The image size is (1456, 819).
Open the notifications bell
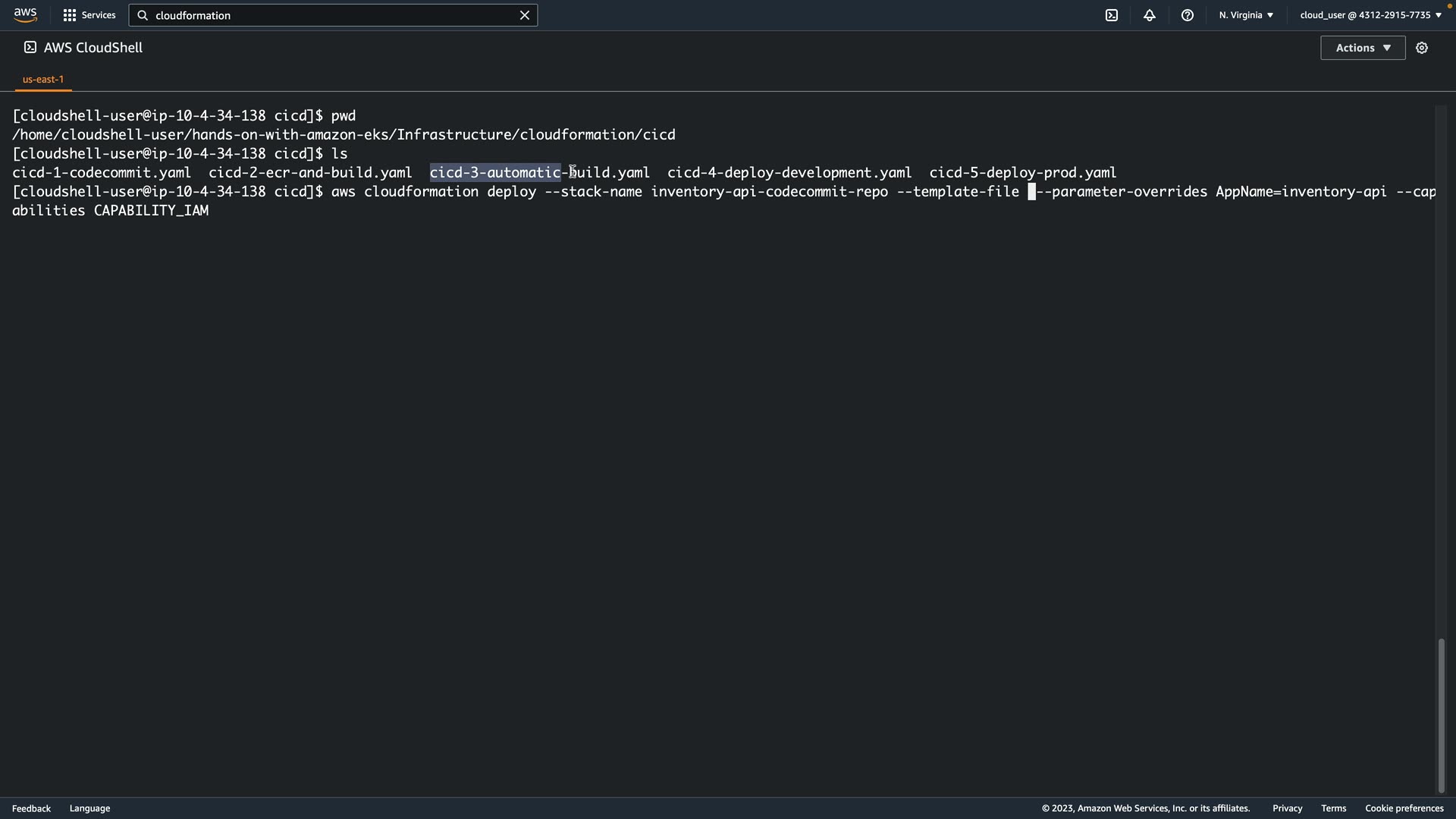click(1149, 15)
